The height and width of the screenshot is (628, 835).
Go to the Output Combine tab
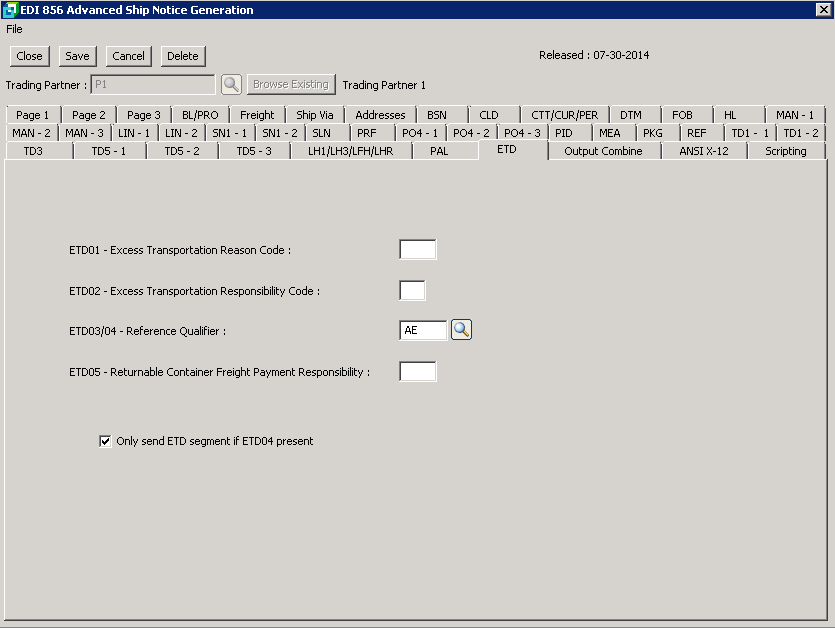(x=603, y=151)
